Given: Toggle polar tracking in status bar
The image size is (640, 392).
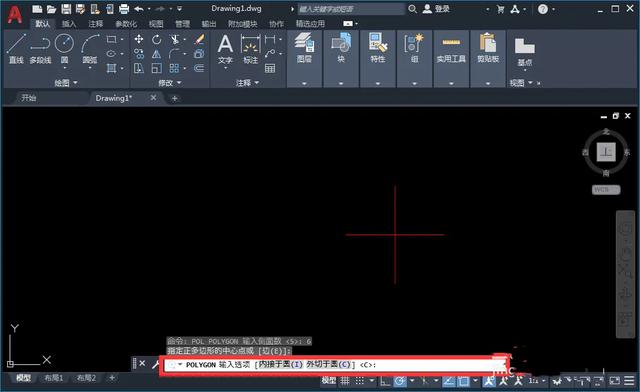Looking at the screenshot, I should [x=400, y=381].
